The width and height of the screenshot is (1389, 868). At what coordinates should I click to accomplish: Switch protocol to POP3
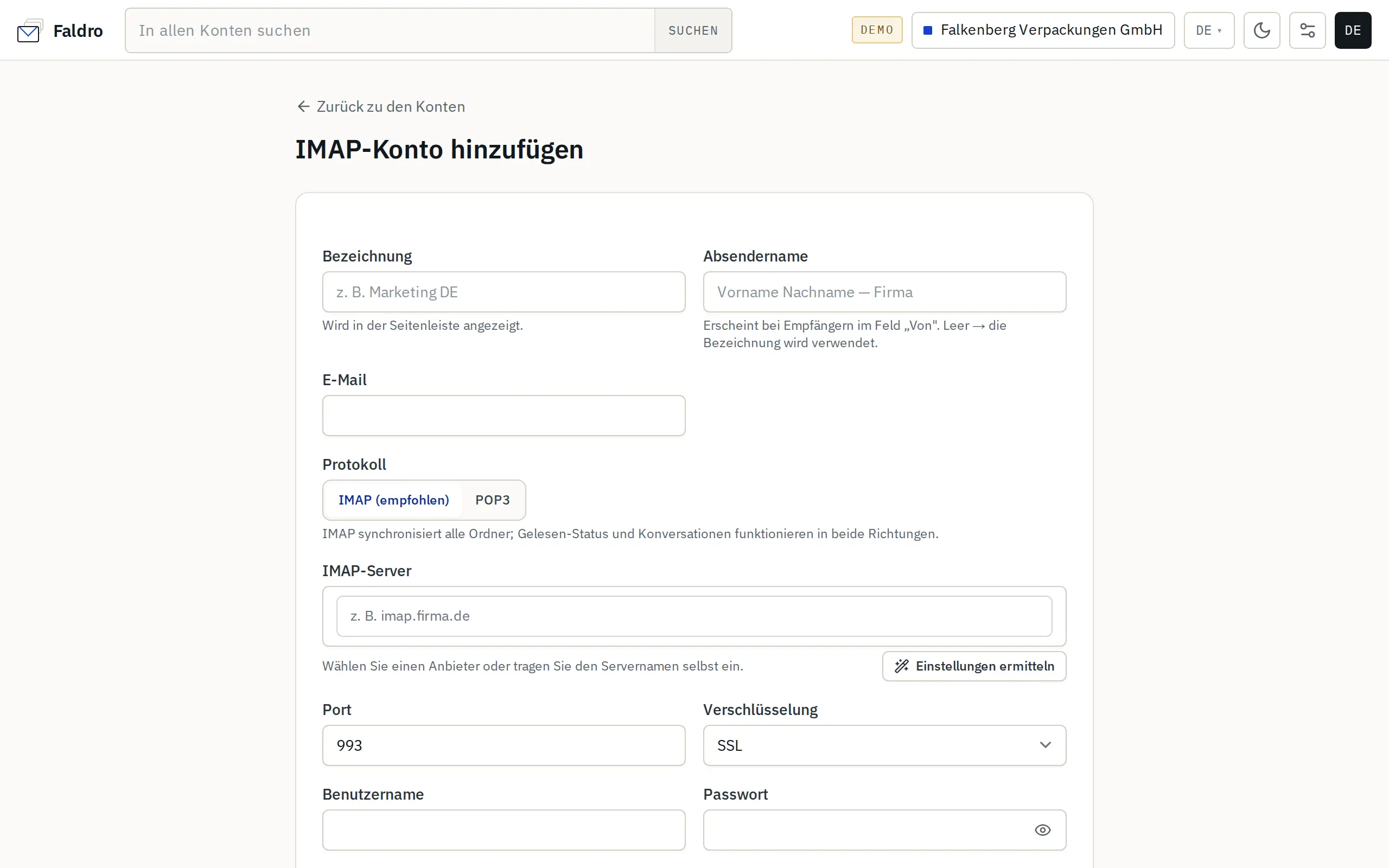tap(493, 500)
